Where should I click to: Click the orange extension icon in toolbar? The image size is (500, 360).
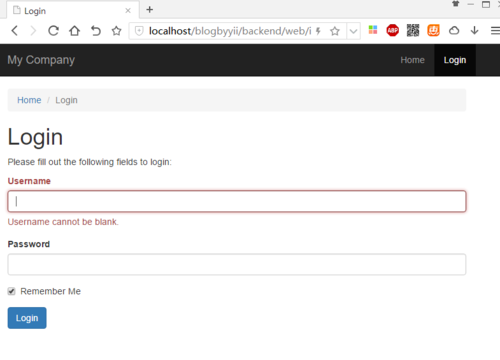[433, 30]
